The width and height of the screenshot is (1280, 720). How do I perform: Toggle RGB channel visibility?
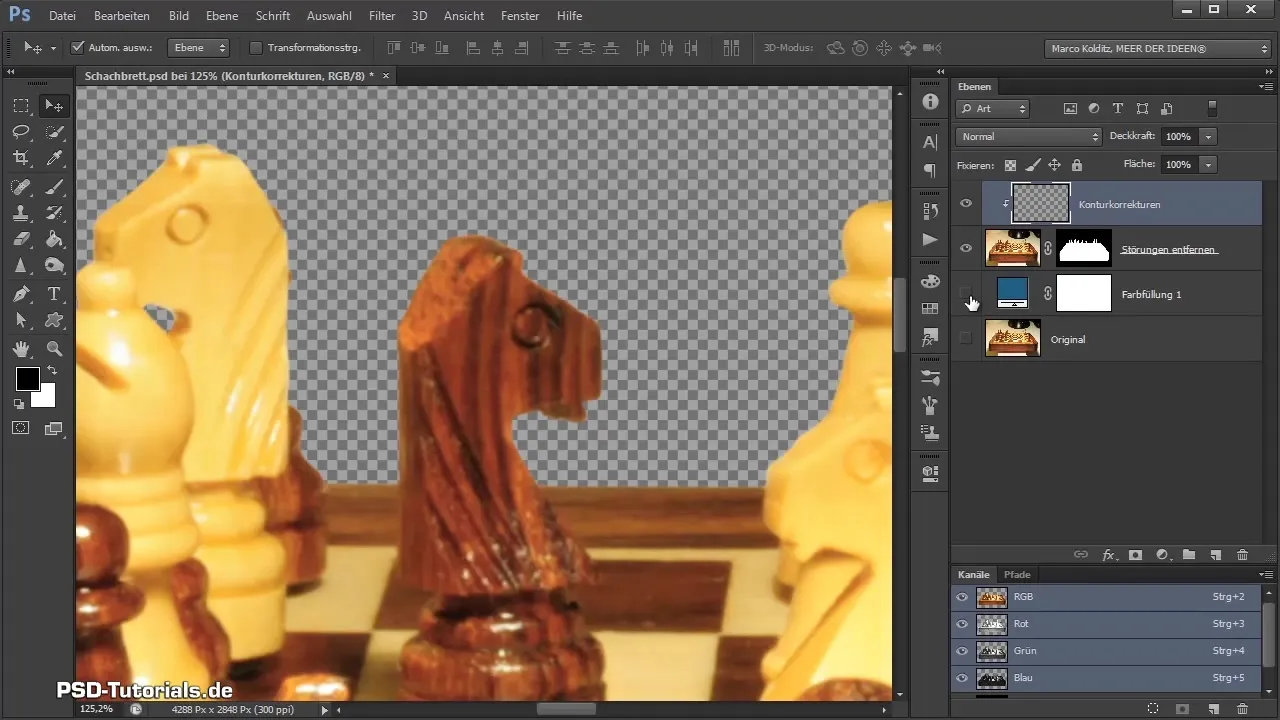coord(962,597)
